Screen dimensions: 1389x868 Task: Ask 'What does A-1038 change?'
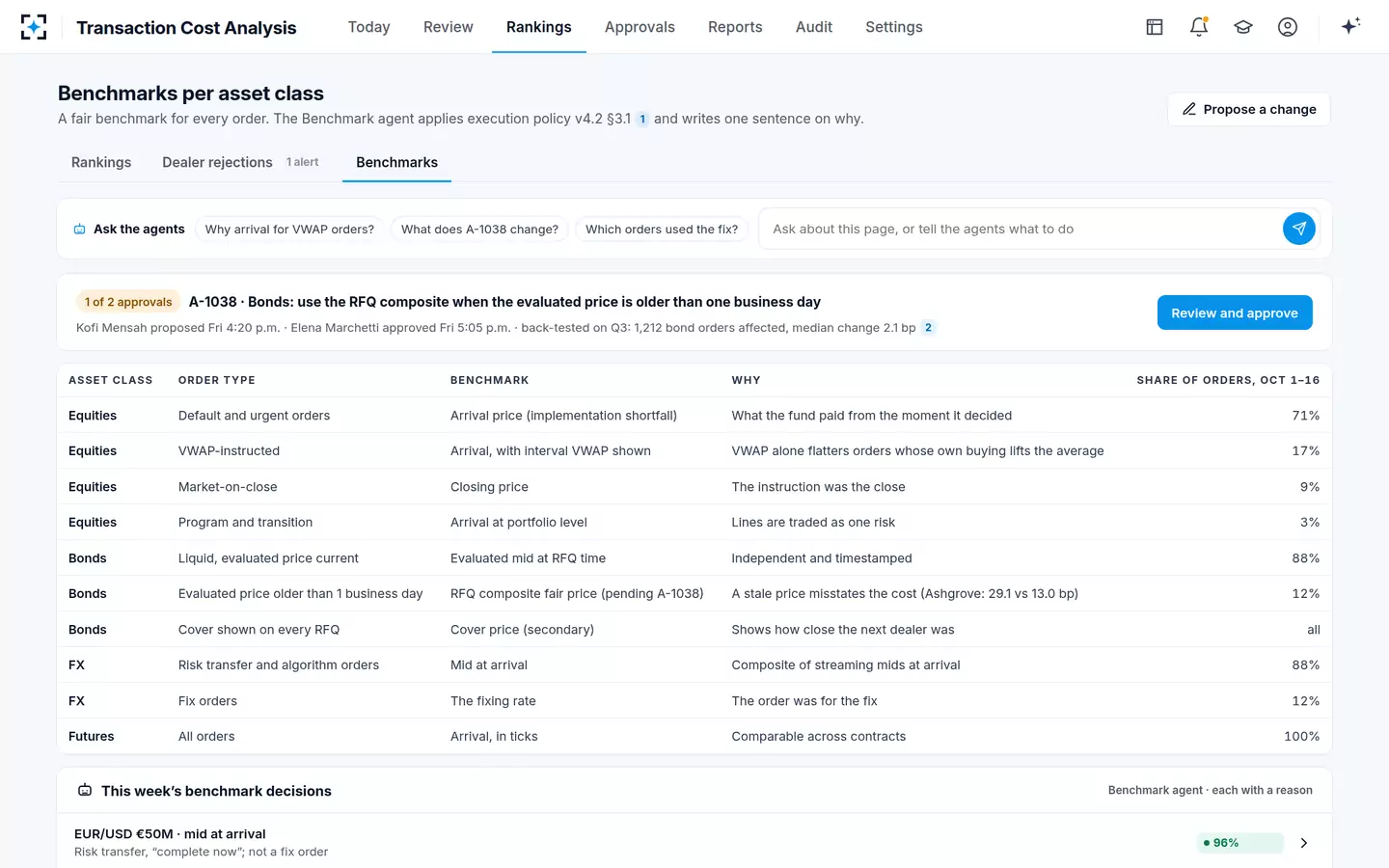479,230
